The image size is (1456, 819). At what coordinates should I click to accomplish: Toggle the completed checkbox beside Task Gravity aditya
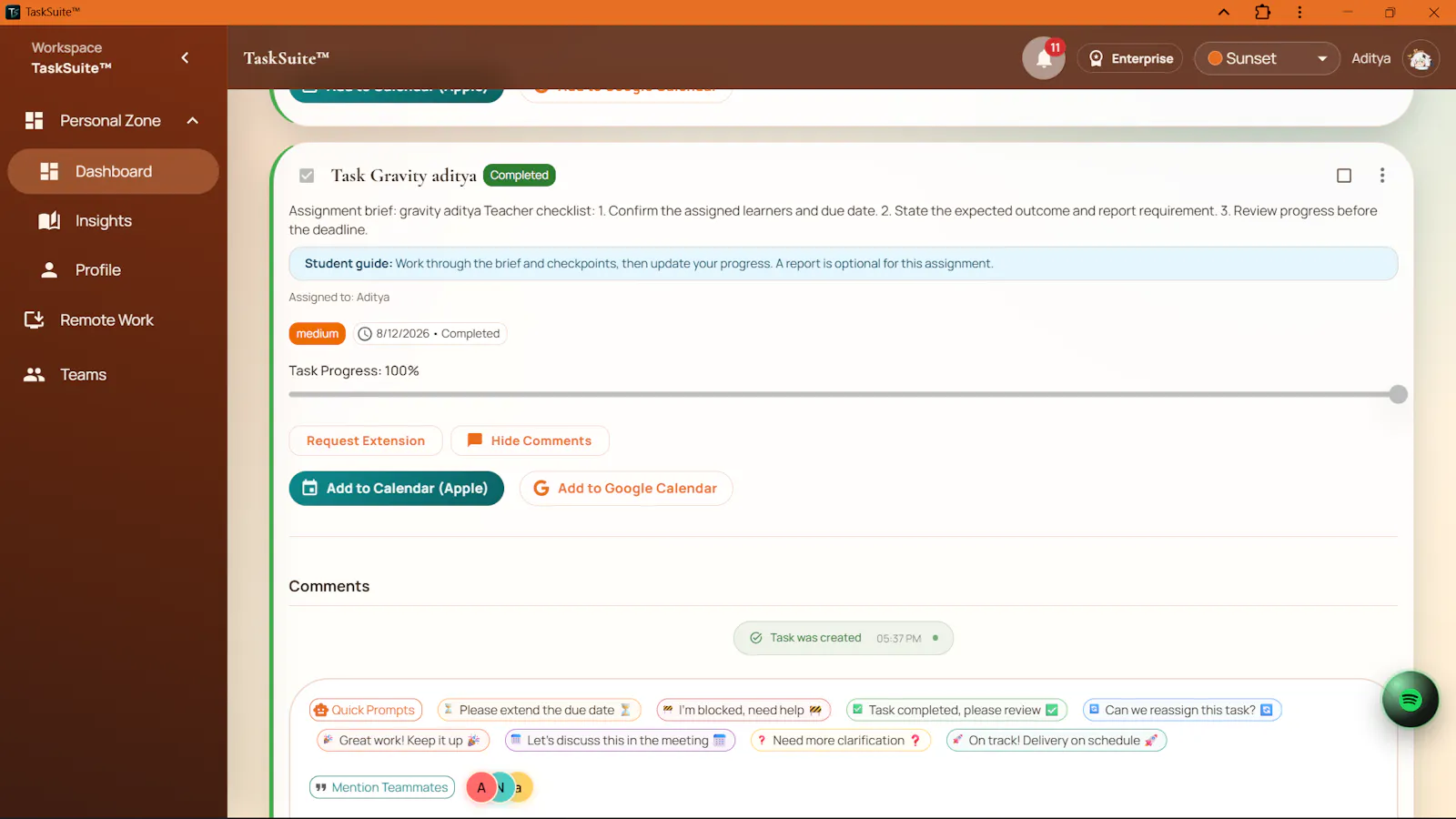pos(307,176)
